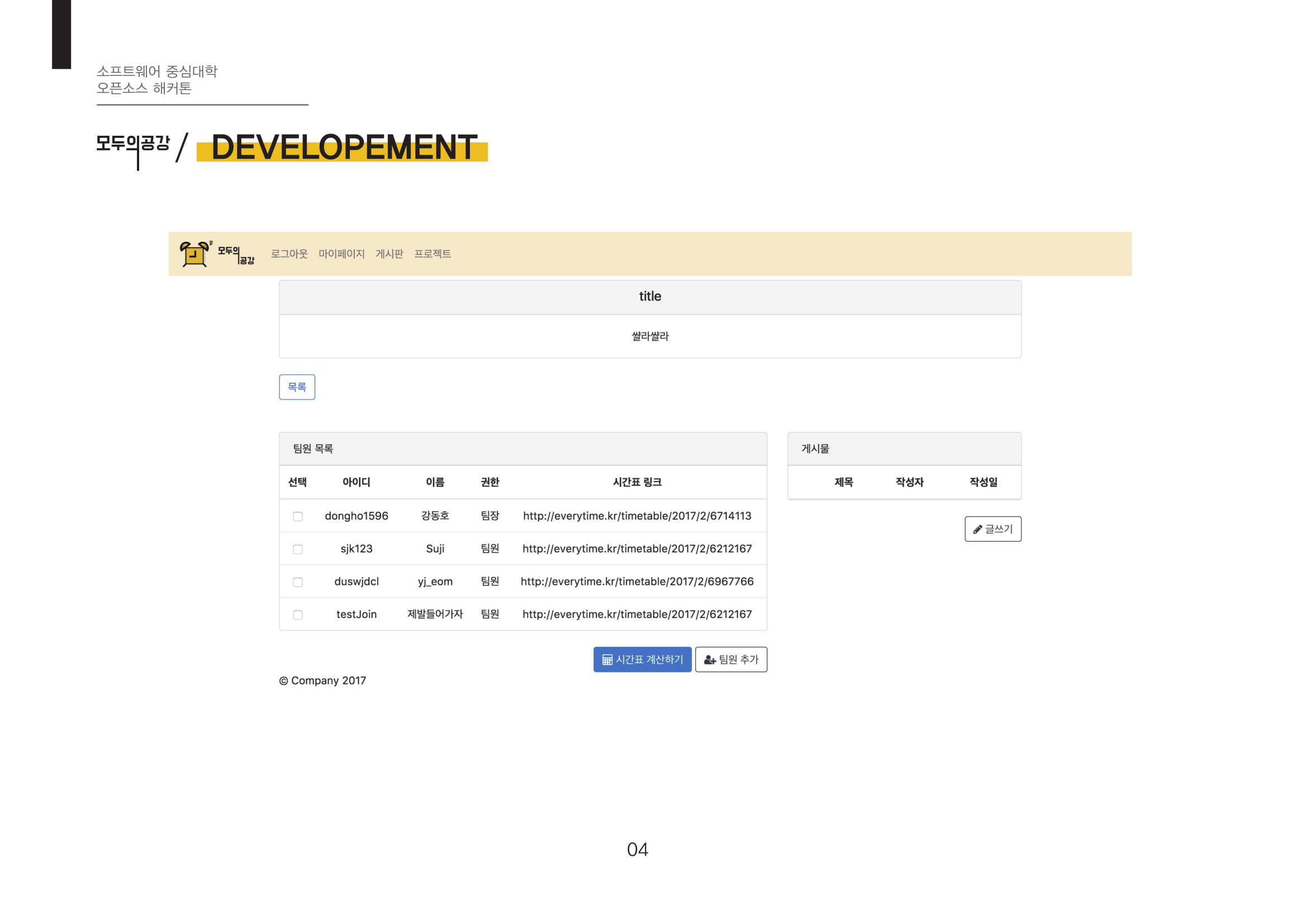1307x924 pixels.
Task: Open sjk123's everytime timetable link
Action: coord(638,549)
